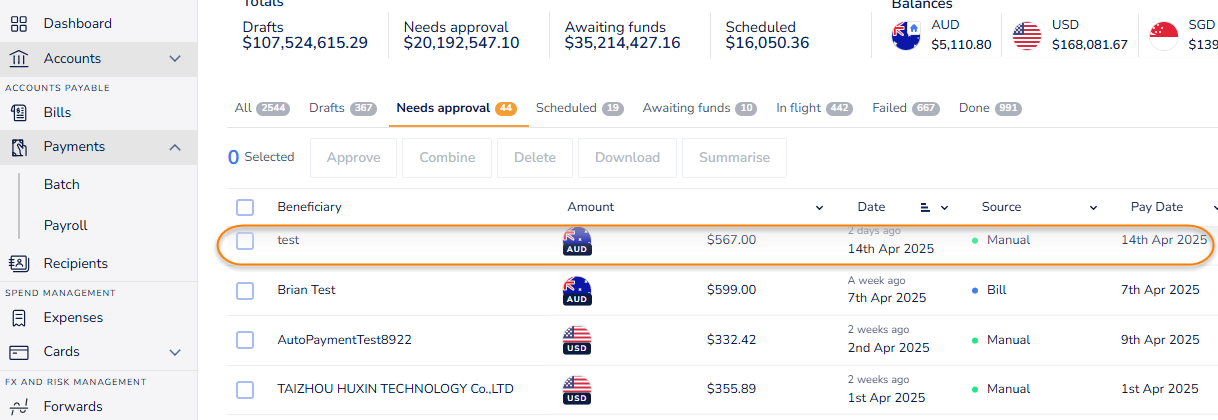
Task: Click the Forwards icon in sidebar
Action: pos(19,406)
